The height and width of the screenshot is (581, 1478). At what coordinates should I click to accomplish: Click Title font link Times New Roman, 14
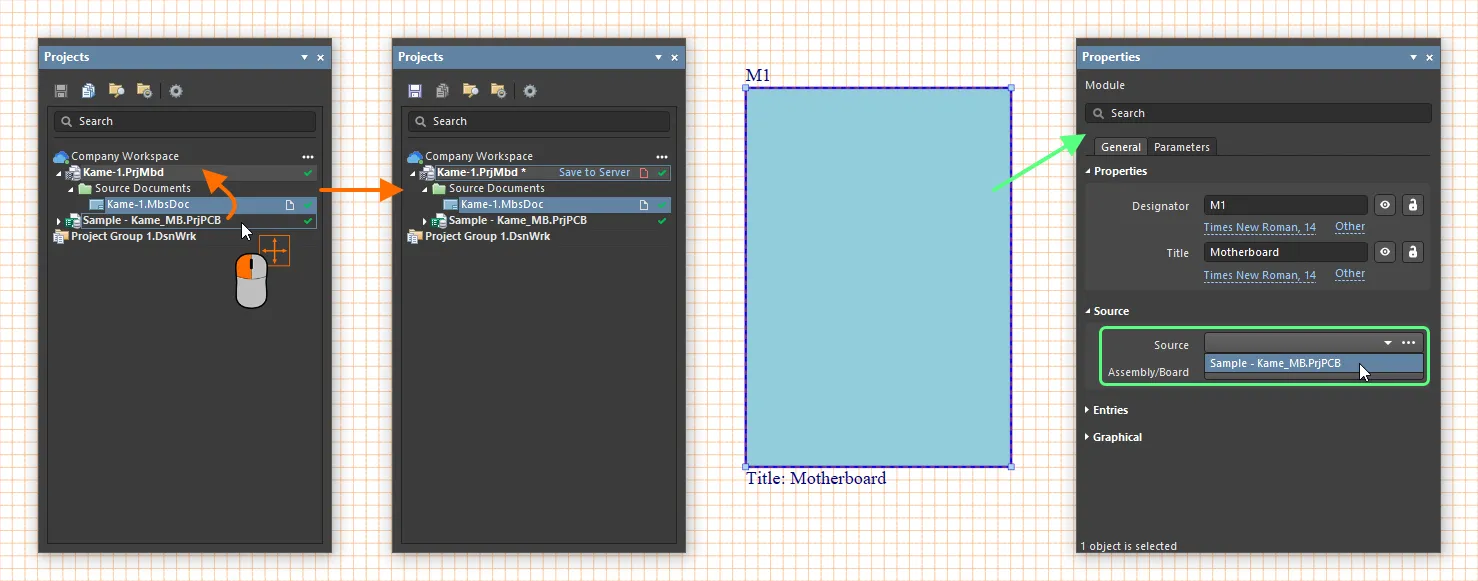(1259, 275)
